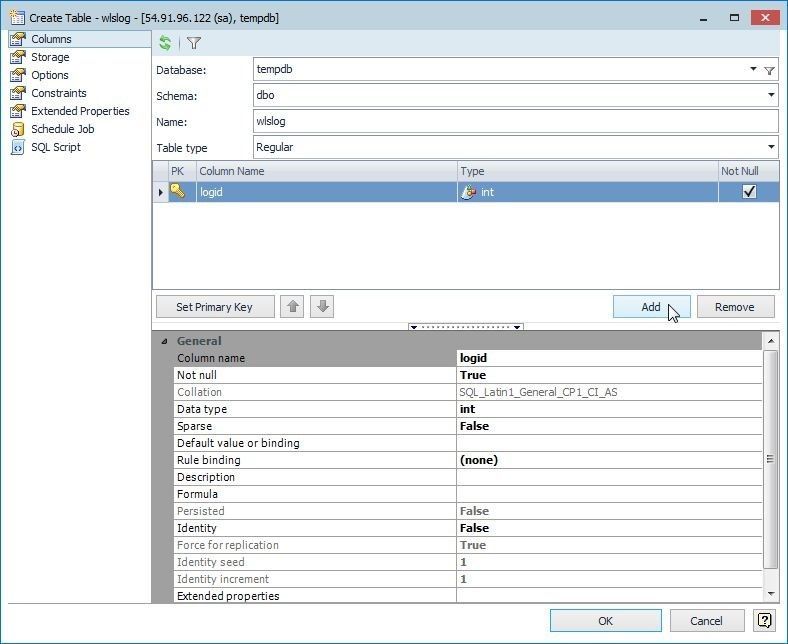Click the Identity seed property row
Screen dimensions: 788x644
pos(468,562)
